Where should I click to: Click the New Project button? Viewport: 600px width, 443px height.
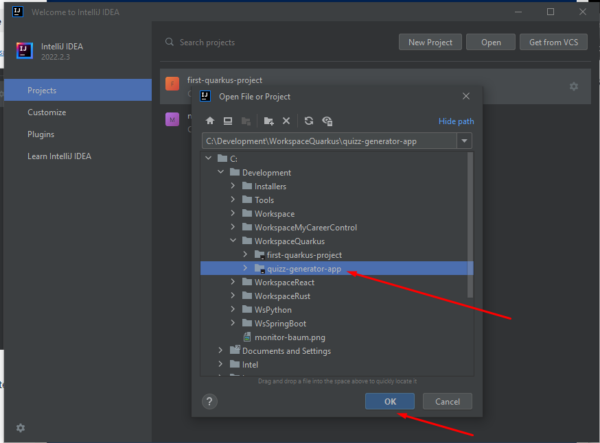pos(430,42)
